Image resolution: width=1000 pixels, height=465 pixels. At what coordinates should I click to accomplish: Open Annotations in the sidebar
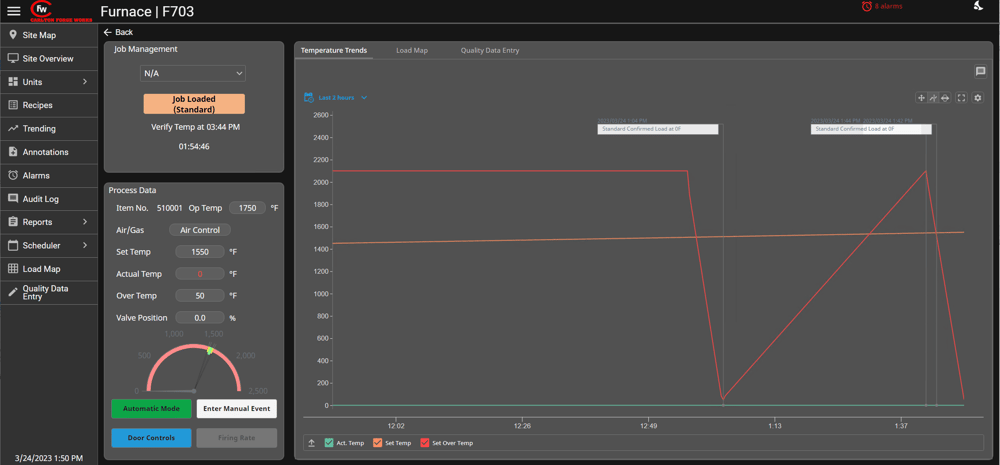tap(48, 152)
